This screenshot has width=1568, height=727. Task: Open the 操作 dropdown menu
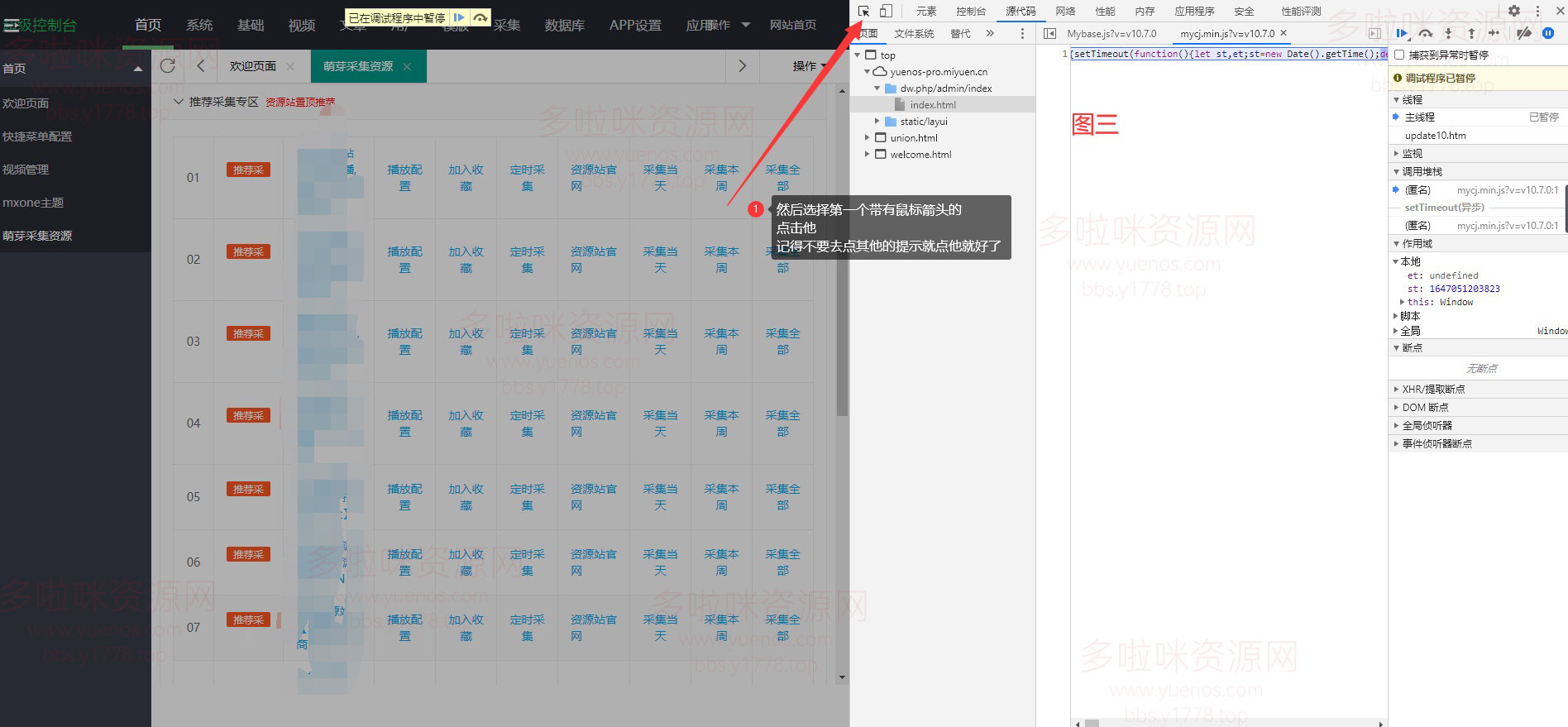pos(809,66)
